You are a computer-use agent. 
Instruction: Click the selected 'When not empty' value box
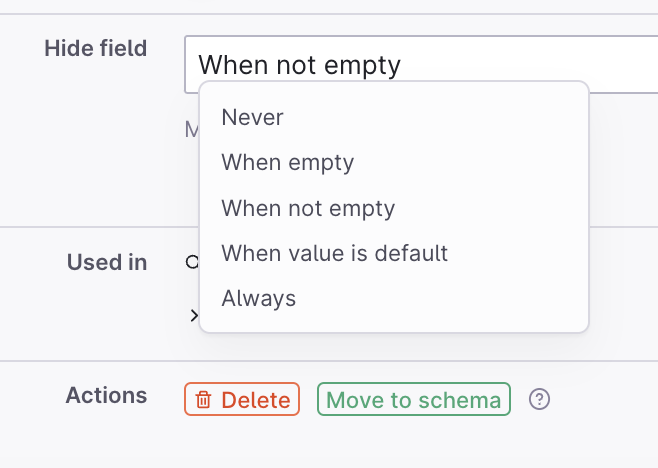(x=300, y=65)
